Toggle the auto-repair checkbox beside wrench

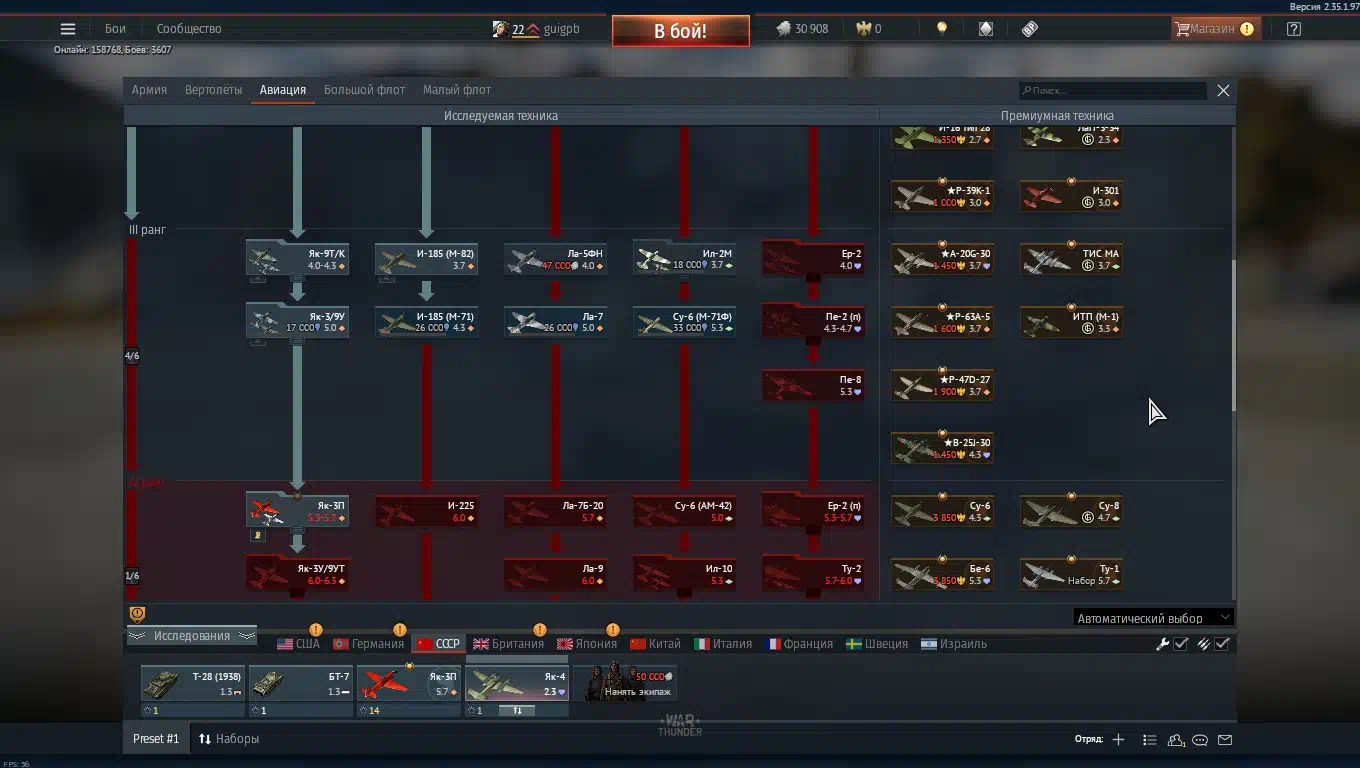(x=1181, y=644)
